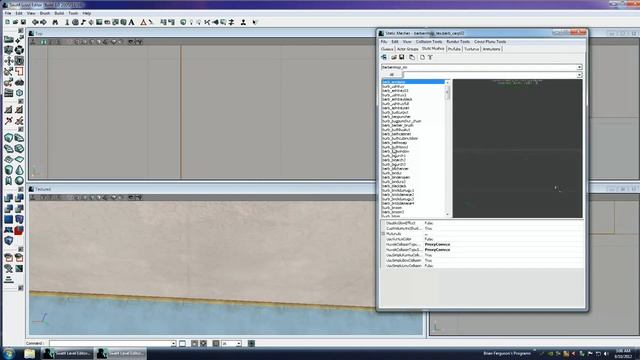Open the Command history dropdown arrow
Image resolution: width=640 pixels, height=360 pixels.
[173, 344]
